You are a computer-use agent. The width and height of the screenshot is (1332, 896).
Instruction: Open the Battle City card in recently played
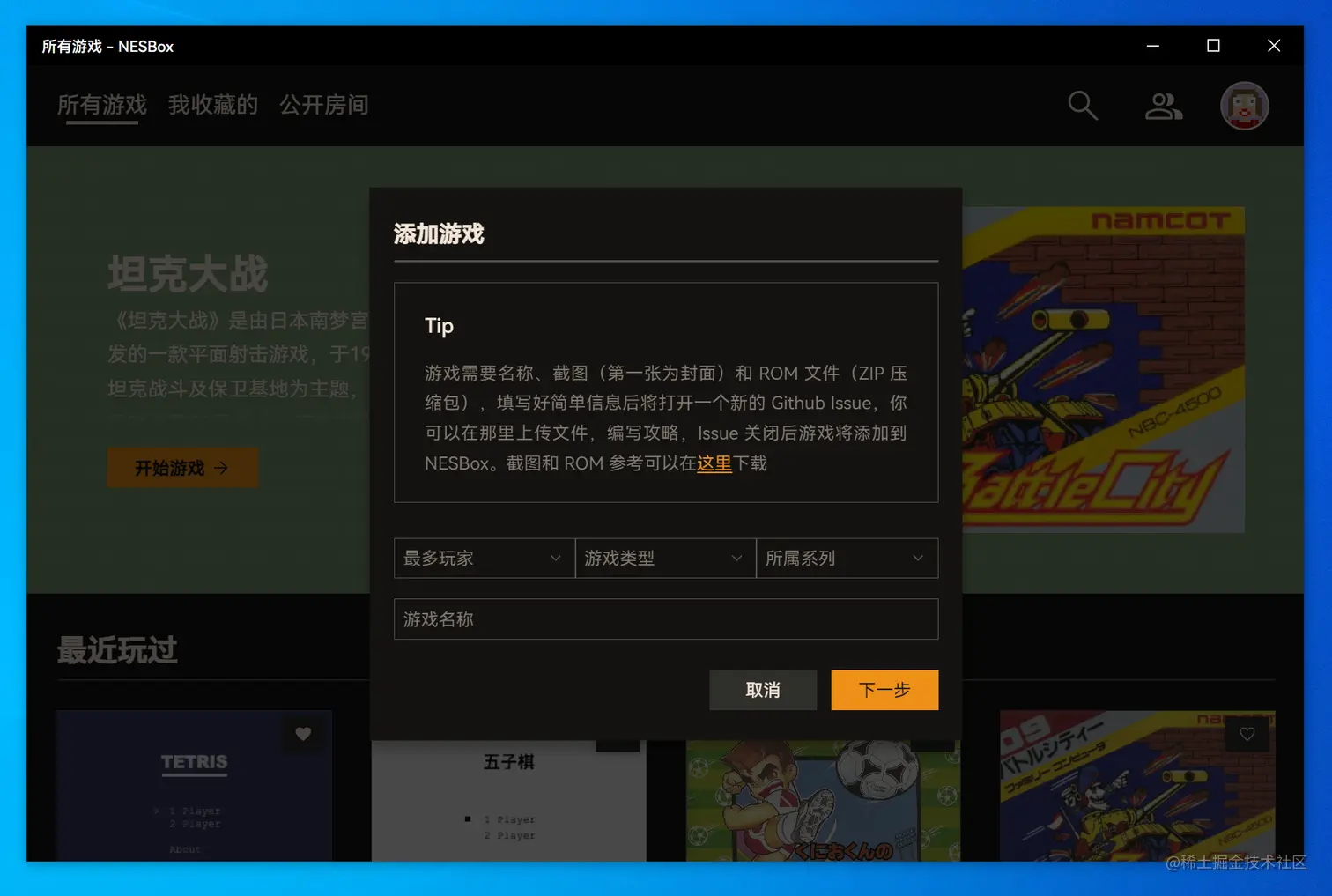pos(1137,786)
